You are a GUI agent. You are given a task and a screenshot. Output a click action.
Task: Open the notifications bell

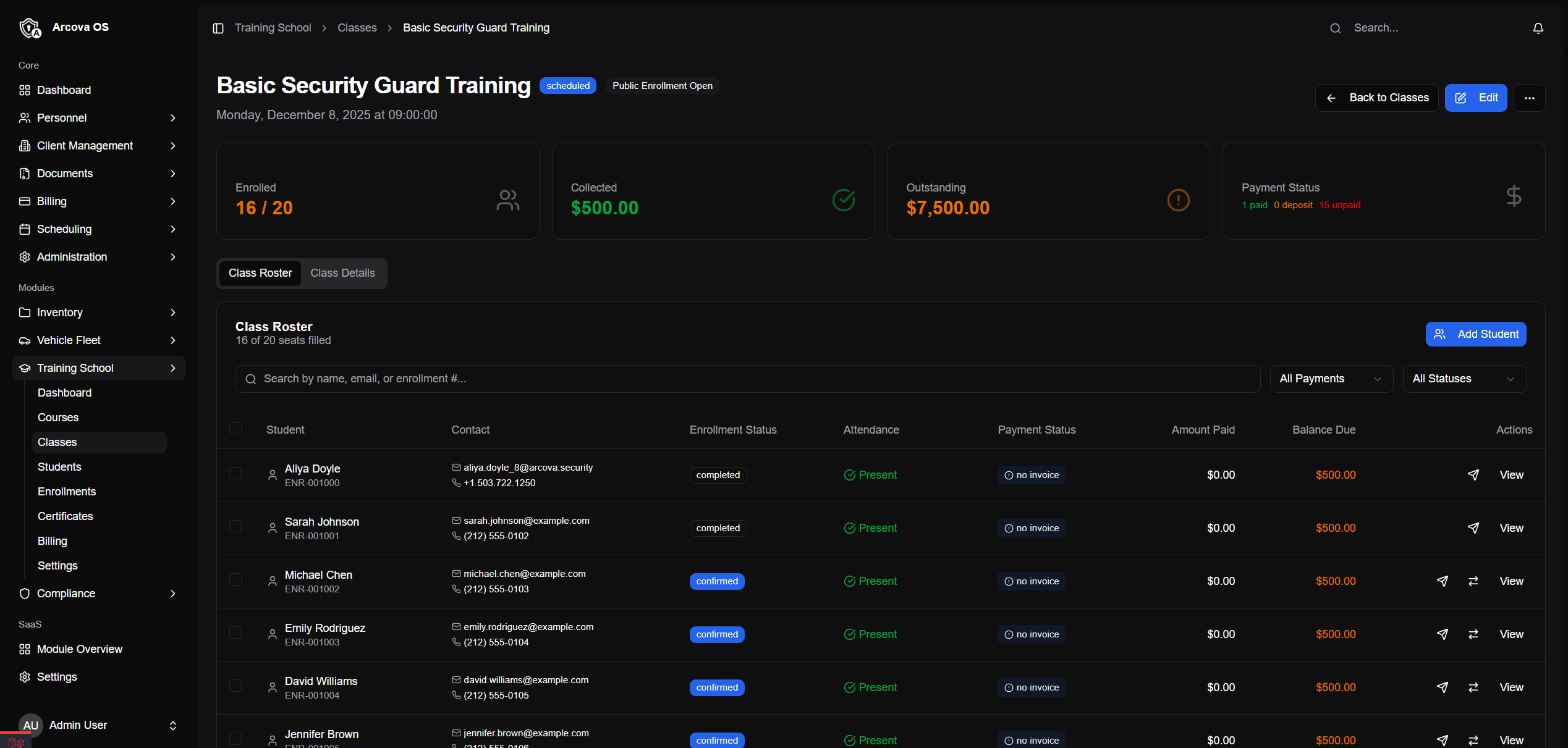(1538, 28)
